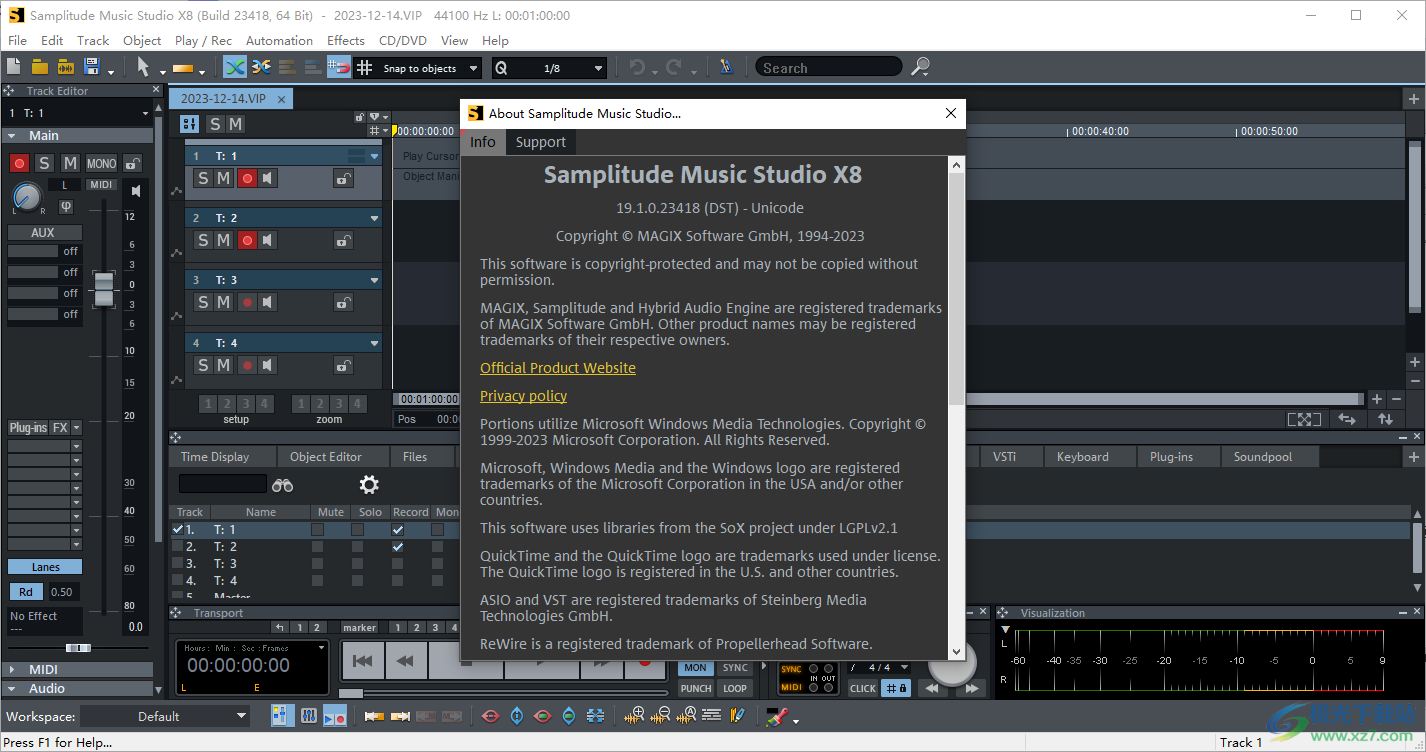Click the auto crossfade toolbar icon

click(233, 67)
